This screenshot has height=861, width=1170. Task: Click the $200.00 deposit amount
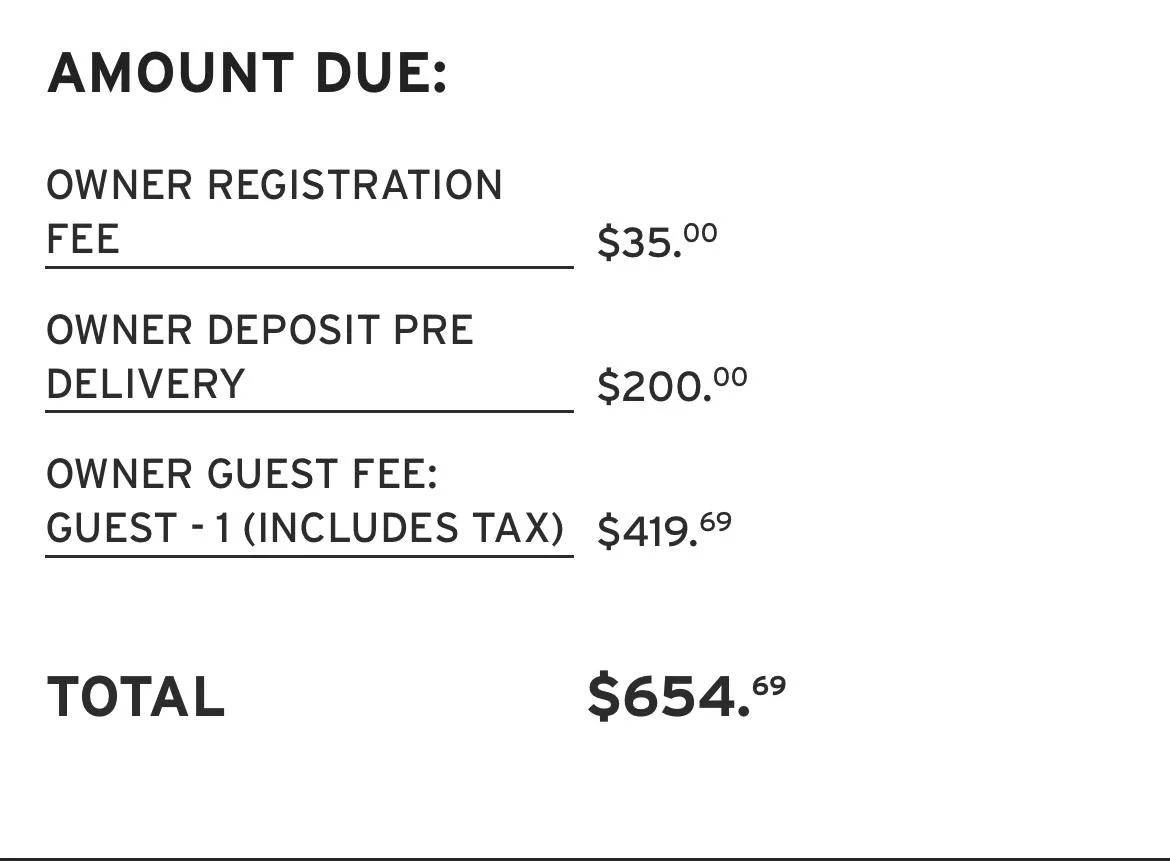click(672, 385)
